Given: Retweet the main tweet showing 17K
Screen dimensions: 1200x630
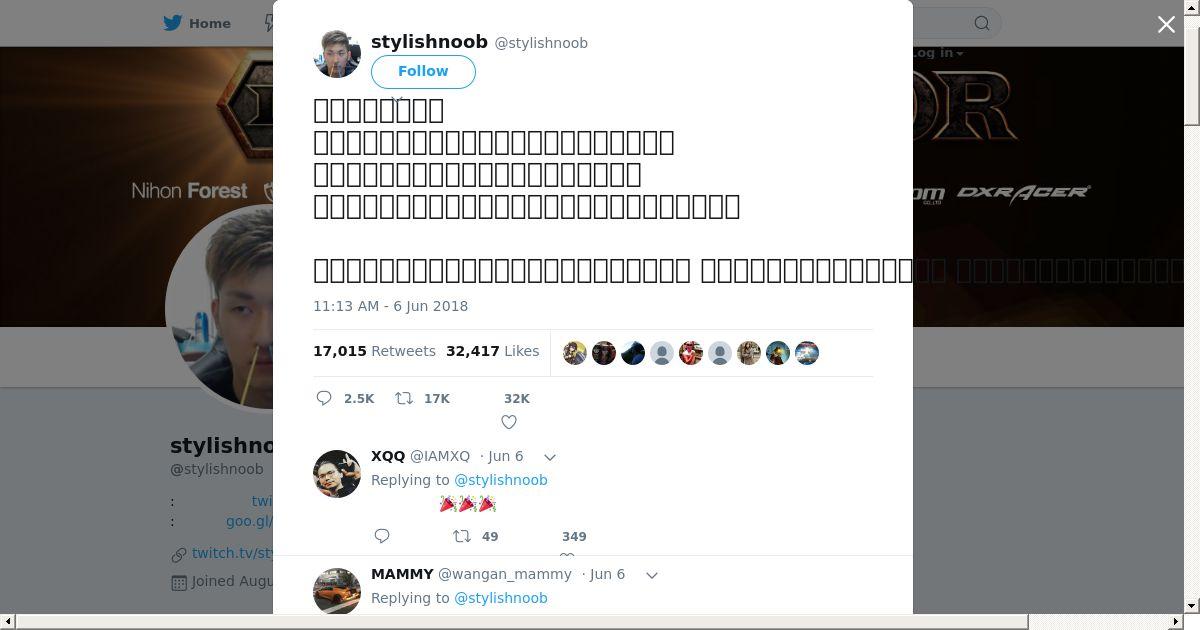Looking at the screenshot, I should [x=404, y=398].
